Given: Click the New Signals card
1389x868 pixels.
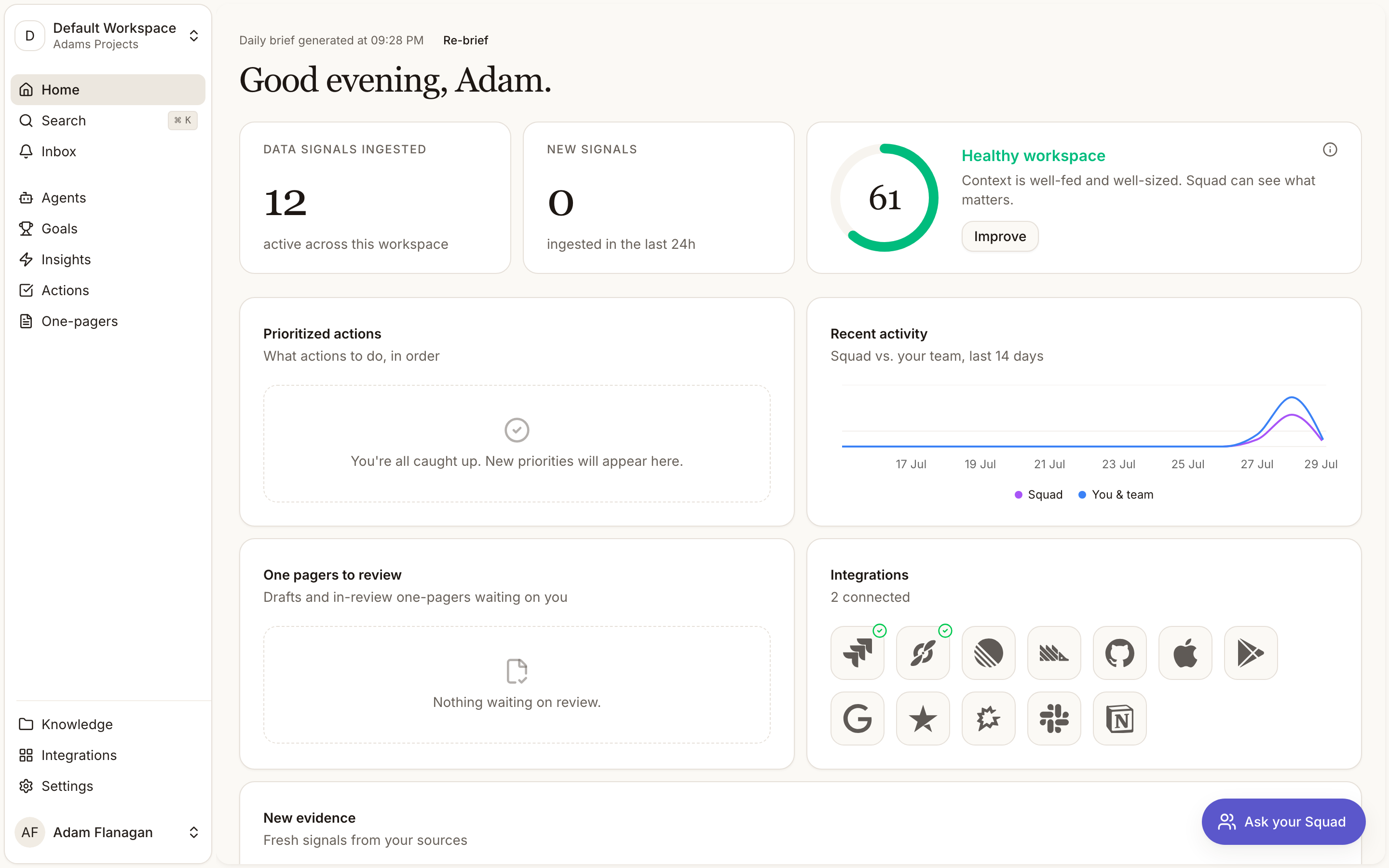Looking at the screenshot, I should [658, 198].
